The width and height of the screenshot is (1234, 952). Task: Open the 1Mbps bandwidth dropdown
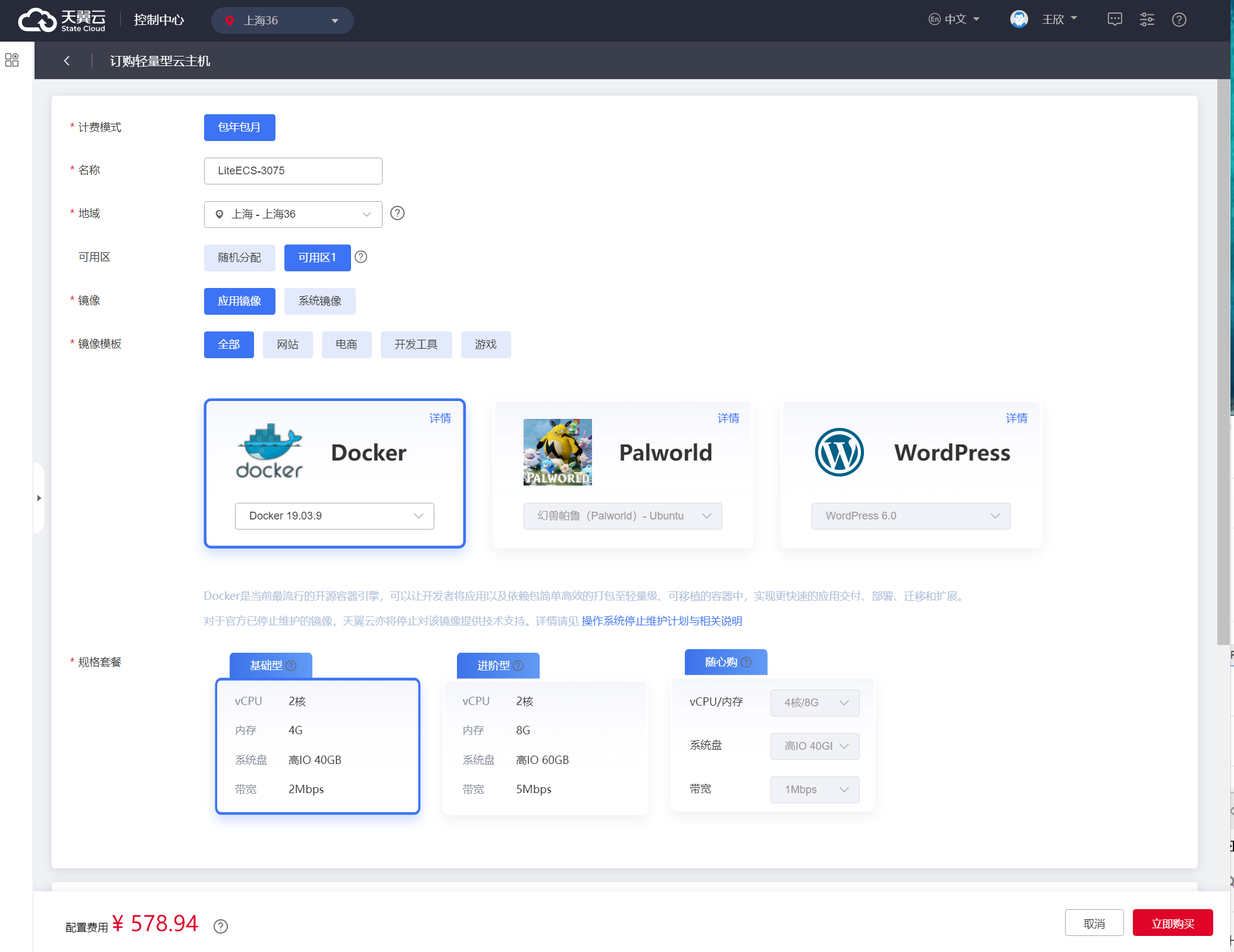[815, 790]
